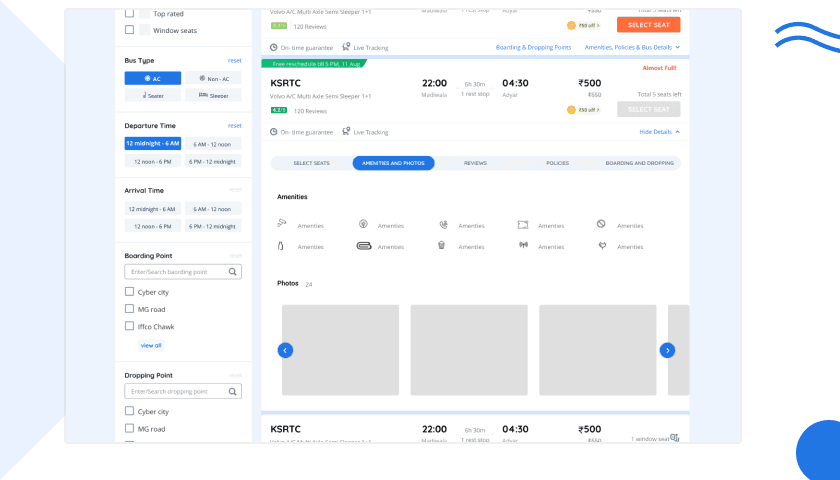
Task: Click orange Select Seat button
Action: point(649,25)
